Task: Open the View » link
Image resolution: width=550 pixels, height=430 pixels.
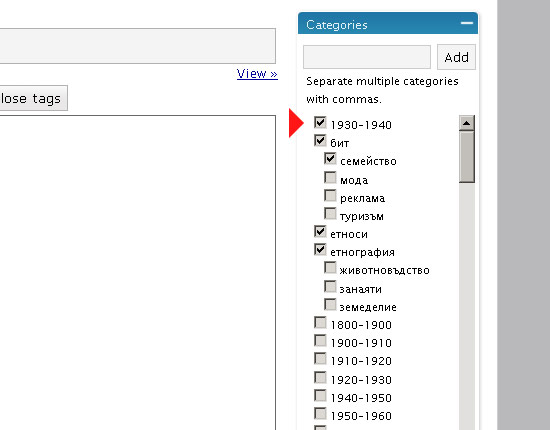Action: tap(257, 74)
